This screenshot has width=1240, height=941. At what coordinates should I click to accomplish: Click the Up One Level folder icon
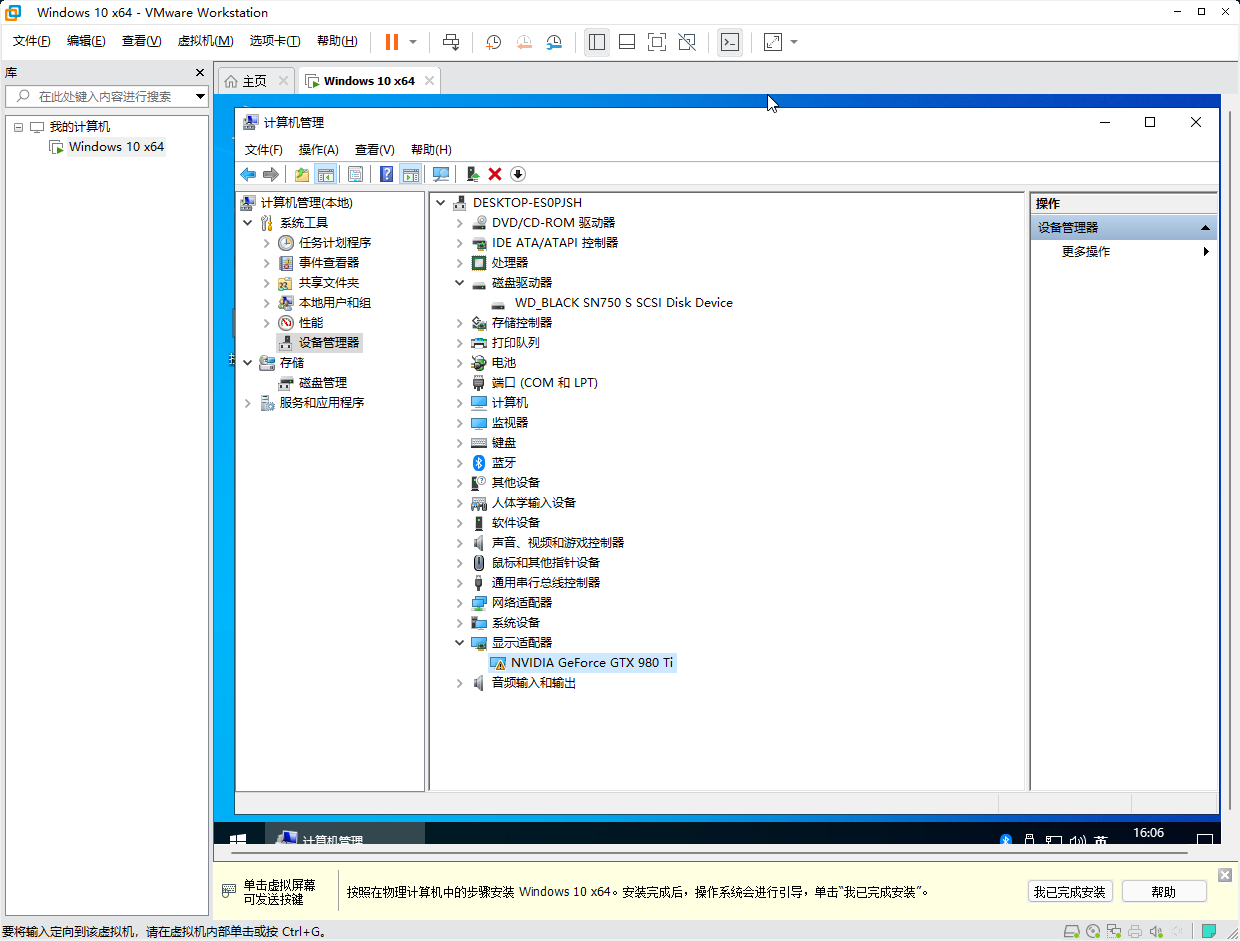pyautogui.click(x=302, y=174)
